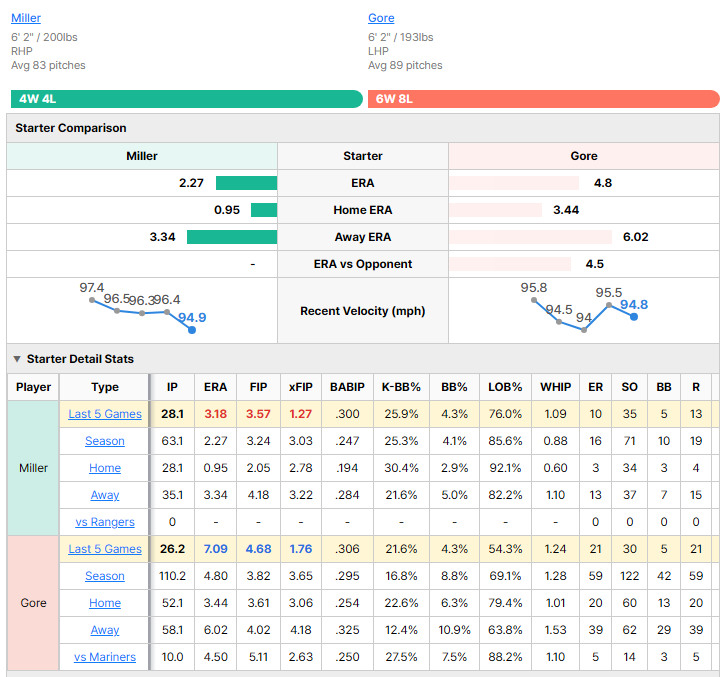
Task: Click the IP column header
Action: coord(172,387)
